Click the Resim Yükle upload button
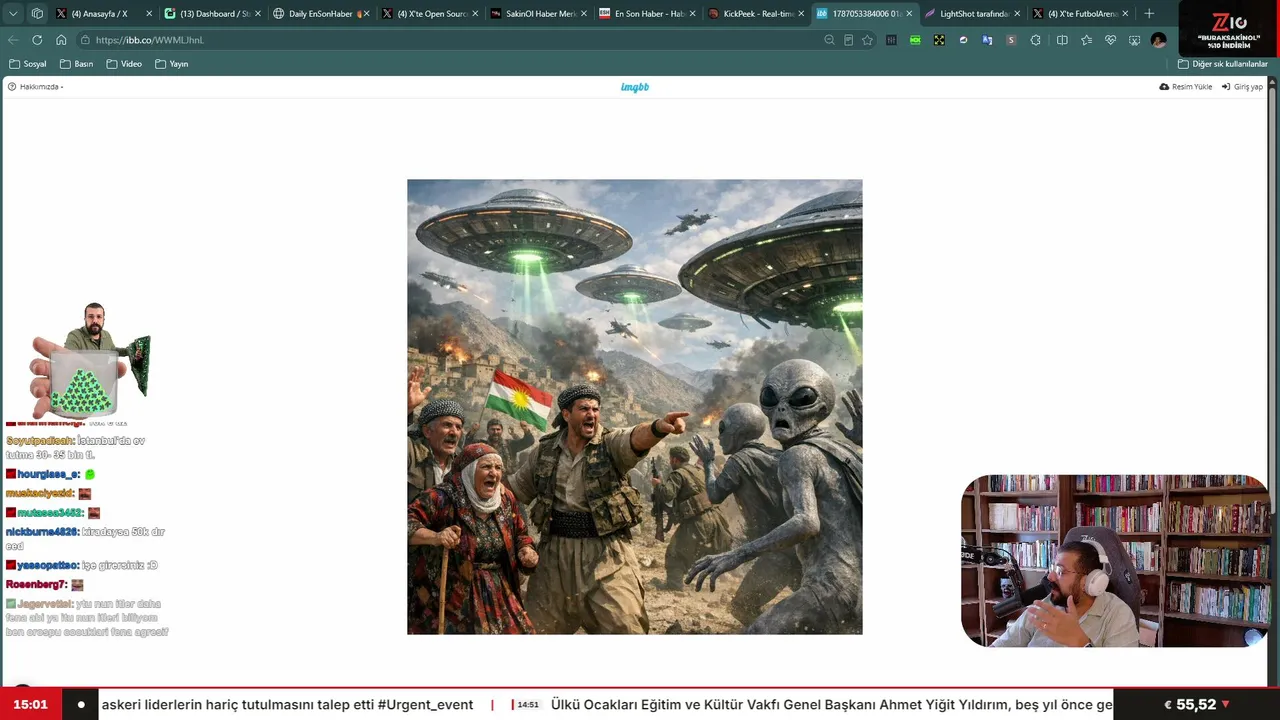Image resolution: width=1280 pixels, height=720 pixels. 1186,87
